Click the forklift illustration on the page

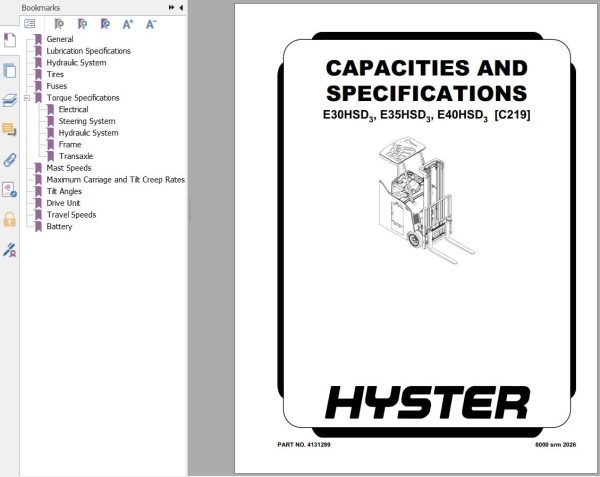coord(426,200)
